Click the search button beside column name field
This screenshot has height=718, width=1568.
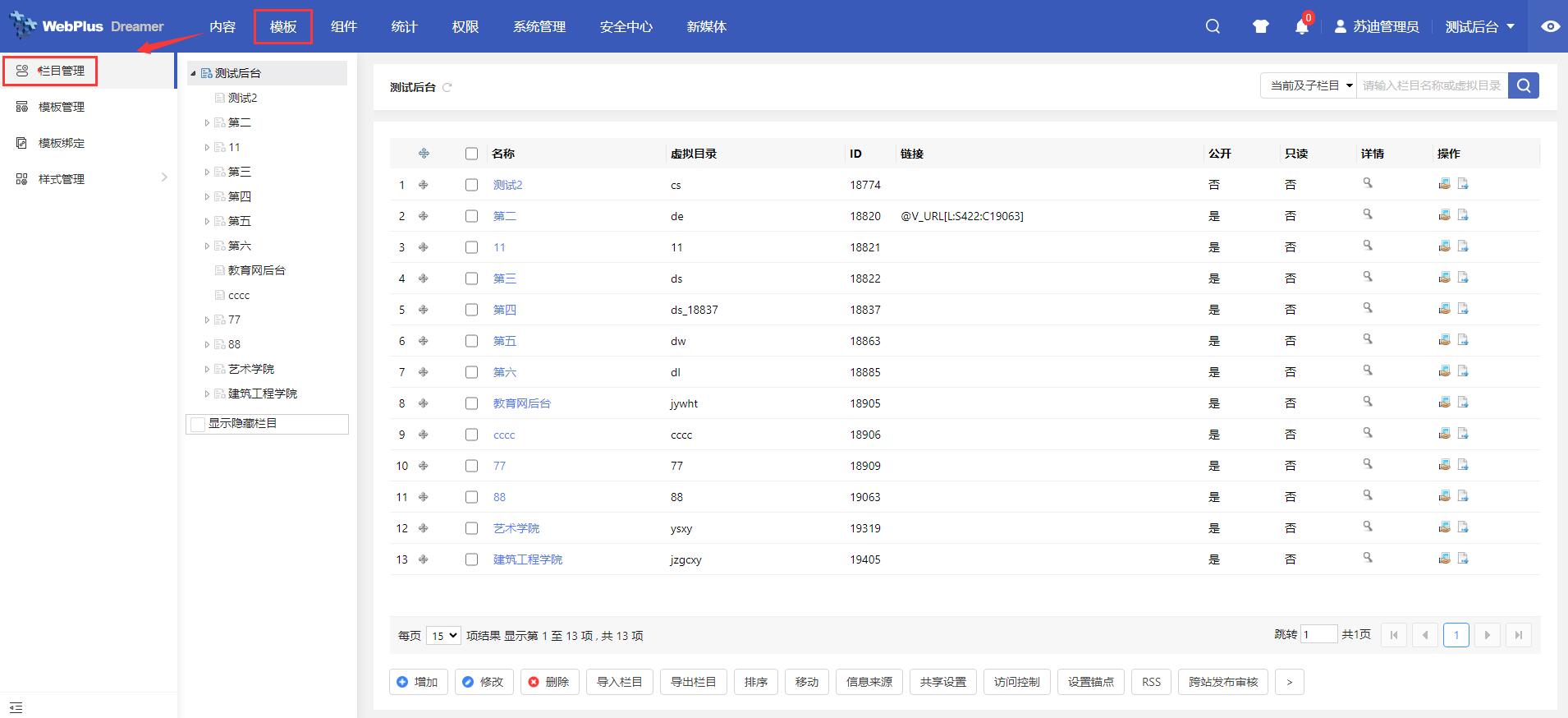click(1524, 85)
